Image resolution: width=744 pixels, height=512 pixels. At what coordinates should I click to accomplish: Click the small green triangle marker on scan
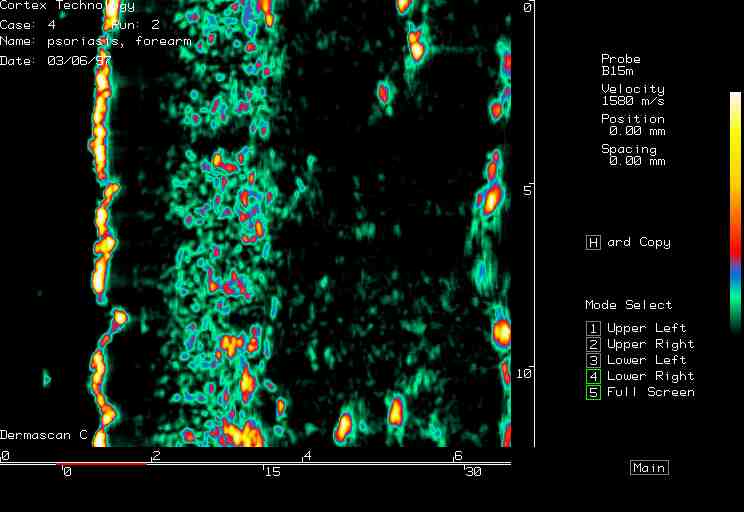(x=46, y=378)
